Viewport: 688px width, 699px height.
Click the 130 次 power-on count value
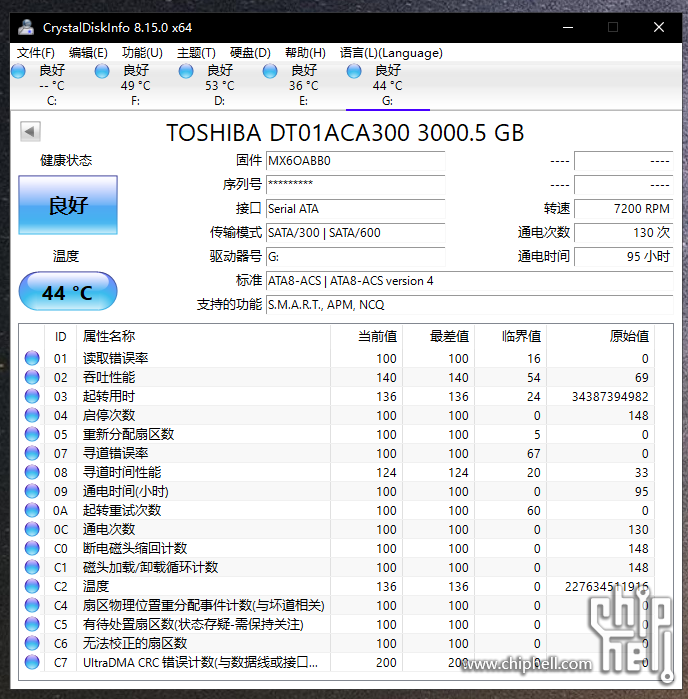pos(623,233)
